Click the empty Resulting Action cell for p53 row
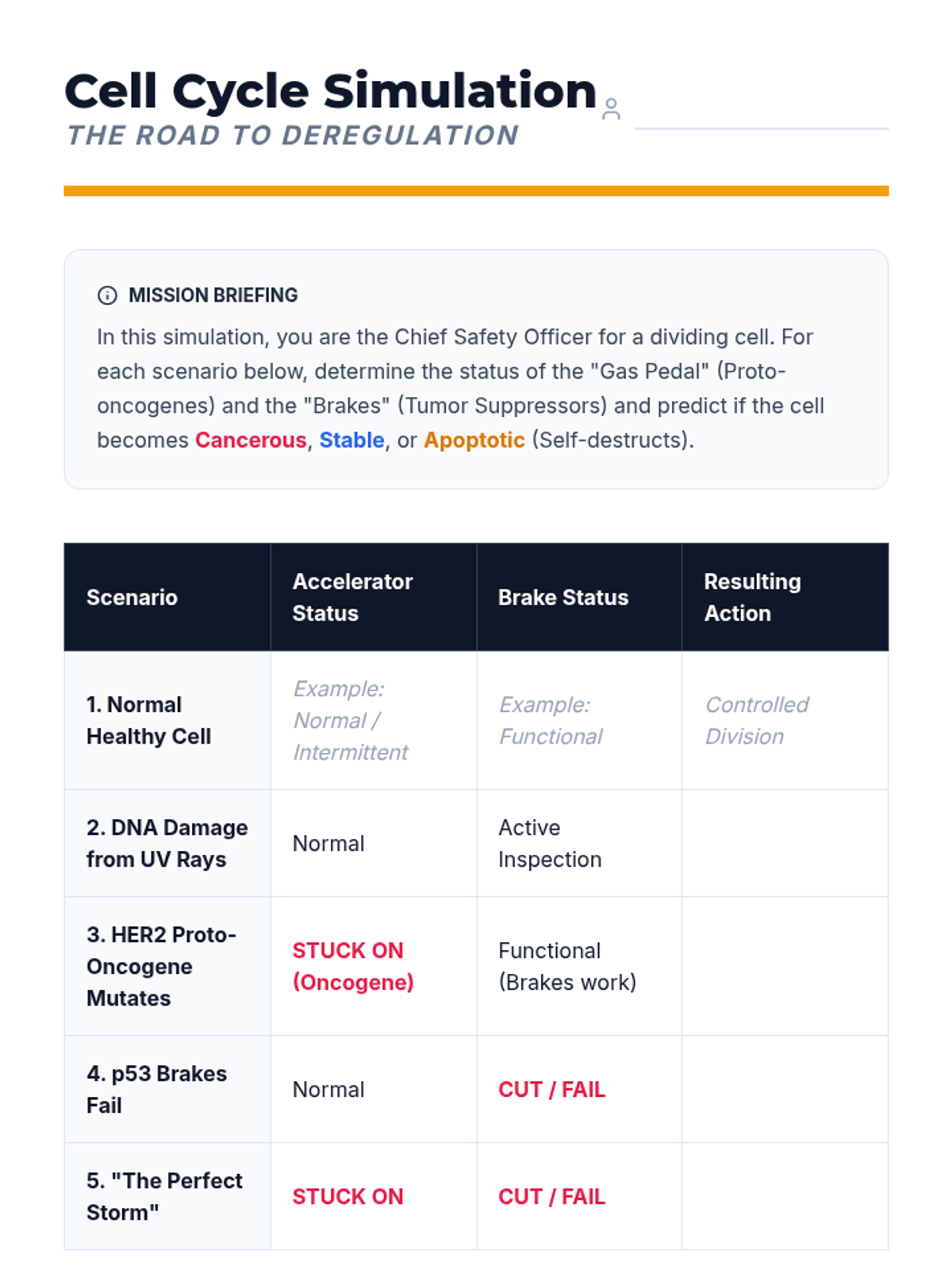Screen dimensions: 952x1270 click(x=785, y=1089)
